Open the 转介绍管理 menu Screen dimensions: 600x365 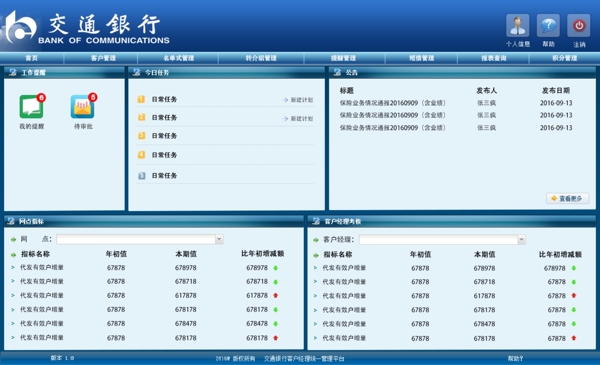click(261, 58)
